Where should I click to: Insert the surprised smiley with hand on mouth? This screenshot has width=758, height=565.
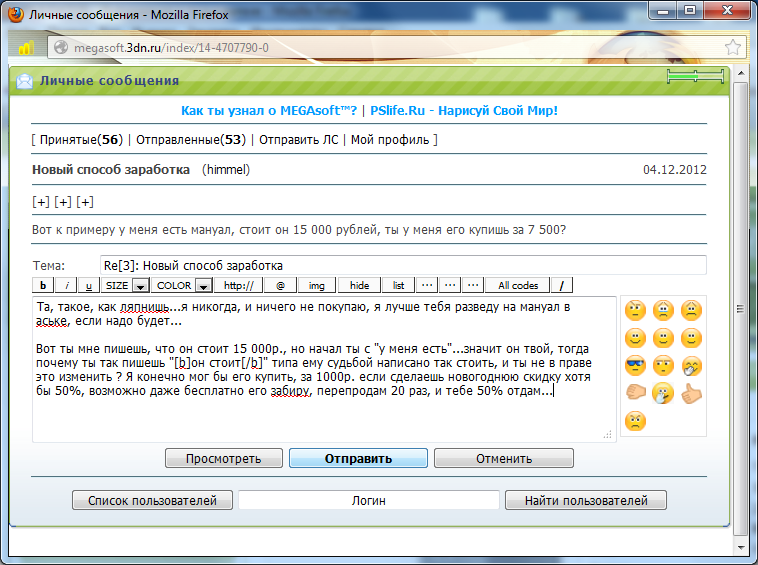[x=663, y=393]
